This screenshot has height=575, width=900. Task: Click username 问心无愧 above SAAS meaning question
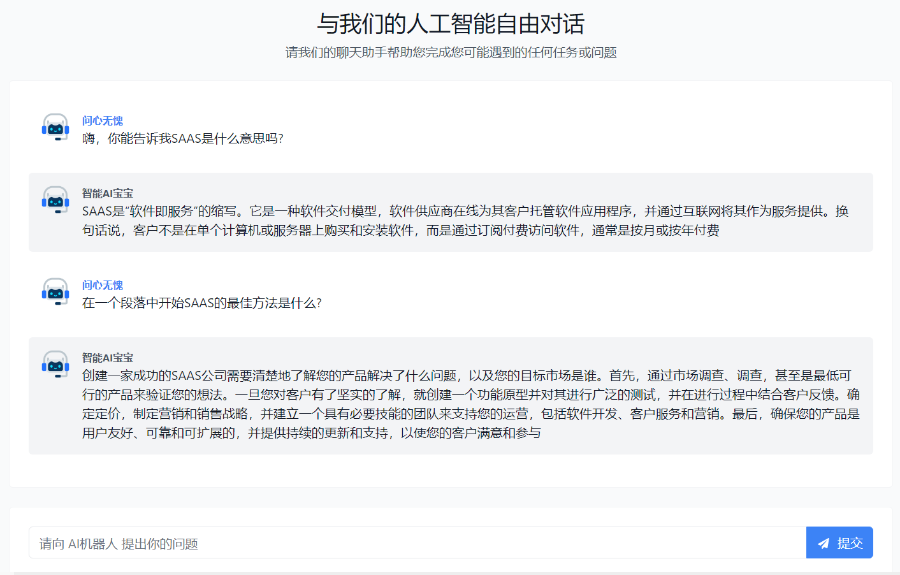(102, 121)
